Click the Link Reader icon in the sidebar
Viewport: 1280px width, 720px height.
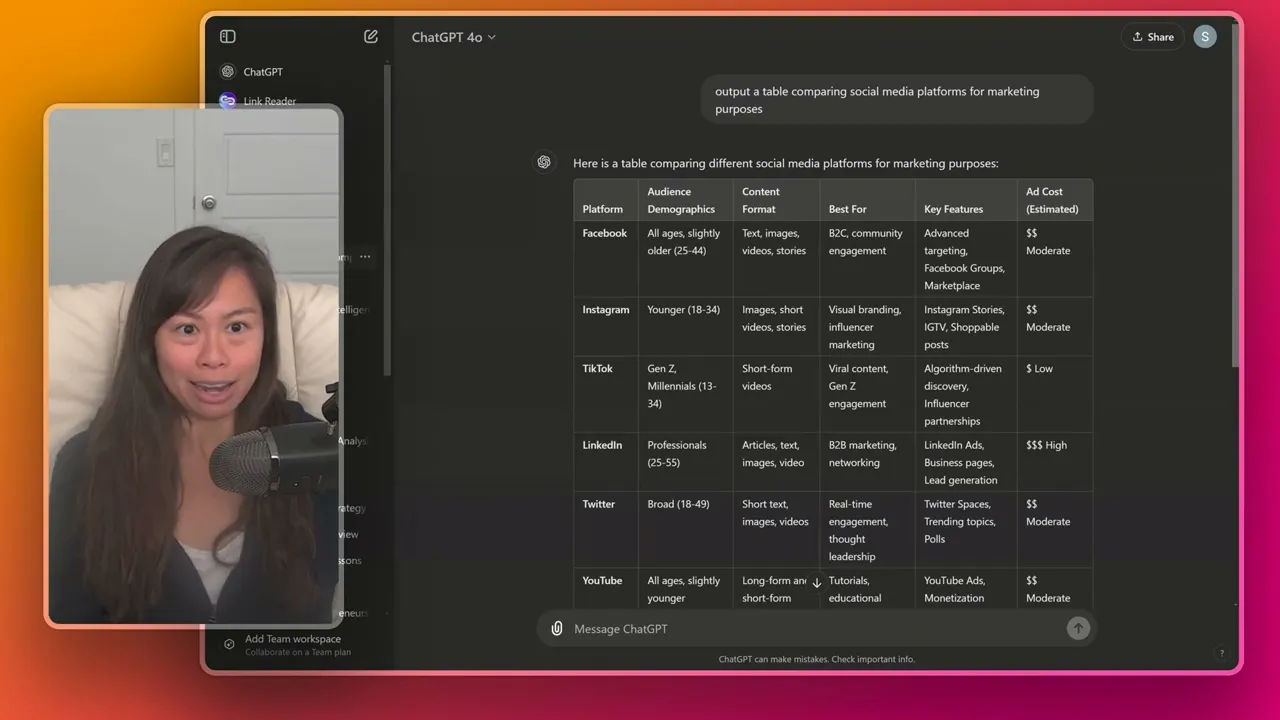pyautogui.click(x=228, y=101)
